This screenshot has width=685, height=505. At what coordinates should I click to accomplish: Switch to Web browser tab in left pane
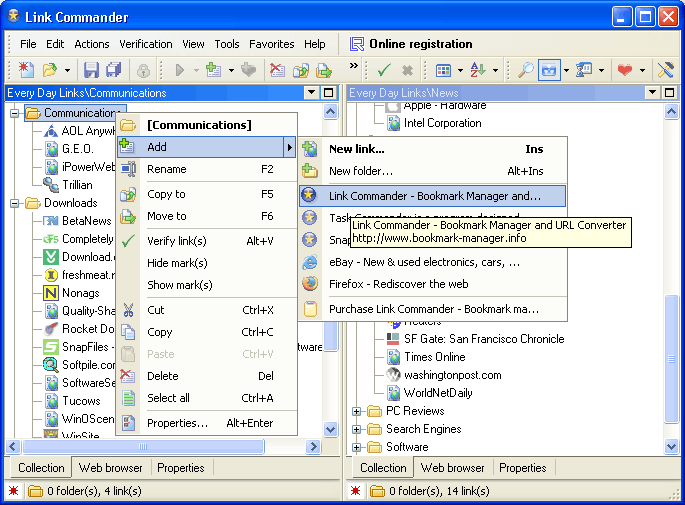tap(112, 467)
